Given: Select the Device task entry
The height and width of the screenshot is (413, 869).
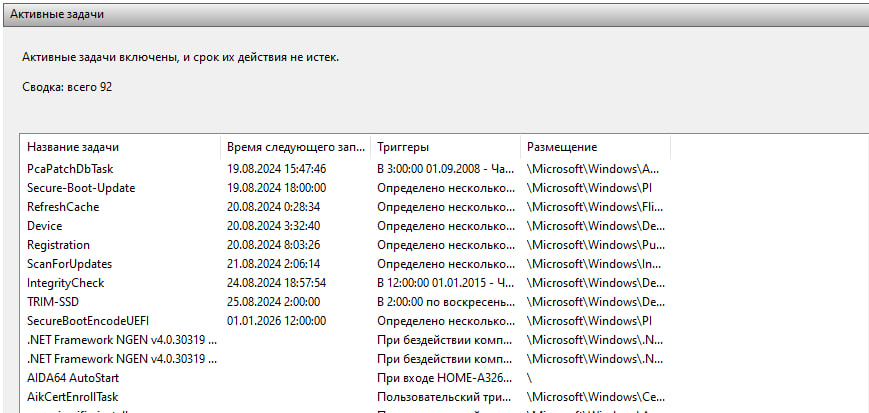Looking at the screenshot, I should click(45, 226).
